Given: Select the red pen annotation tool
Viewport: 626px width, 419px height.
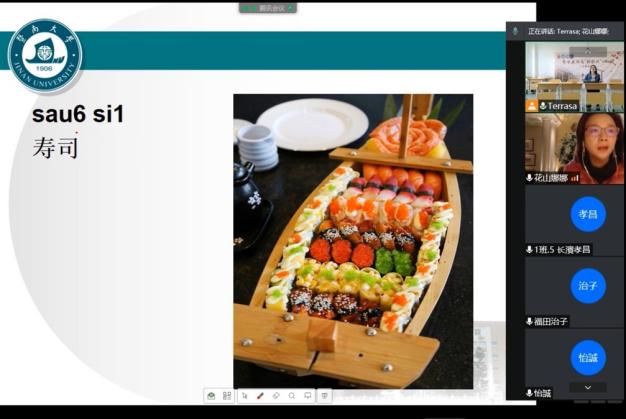Looking at the screenshot, I should (260, 395).
